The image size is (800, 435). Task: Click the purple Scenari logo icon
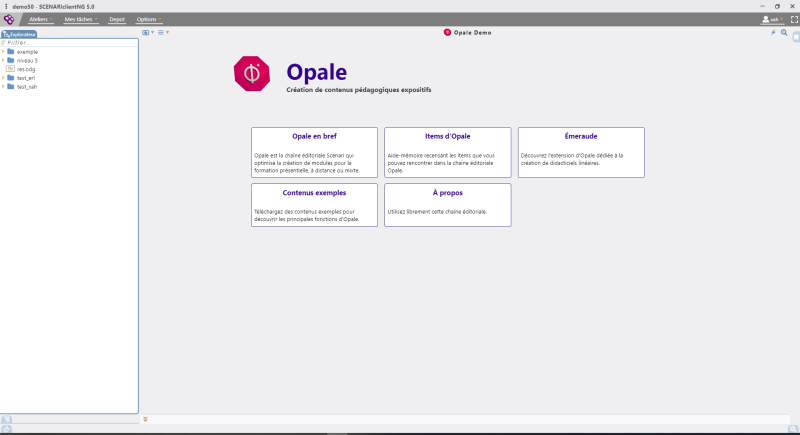[9, 19]
